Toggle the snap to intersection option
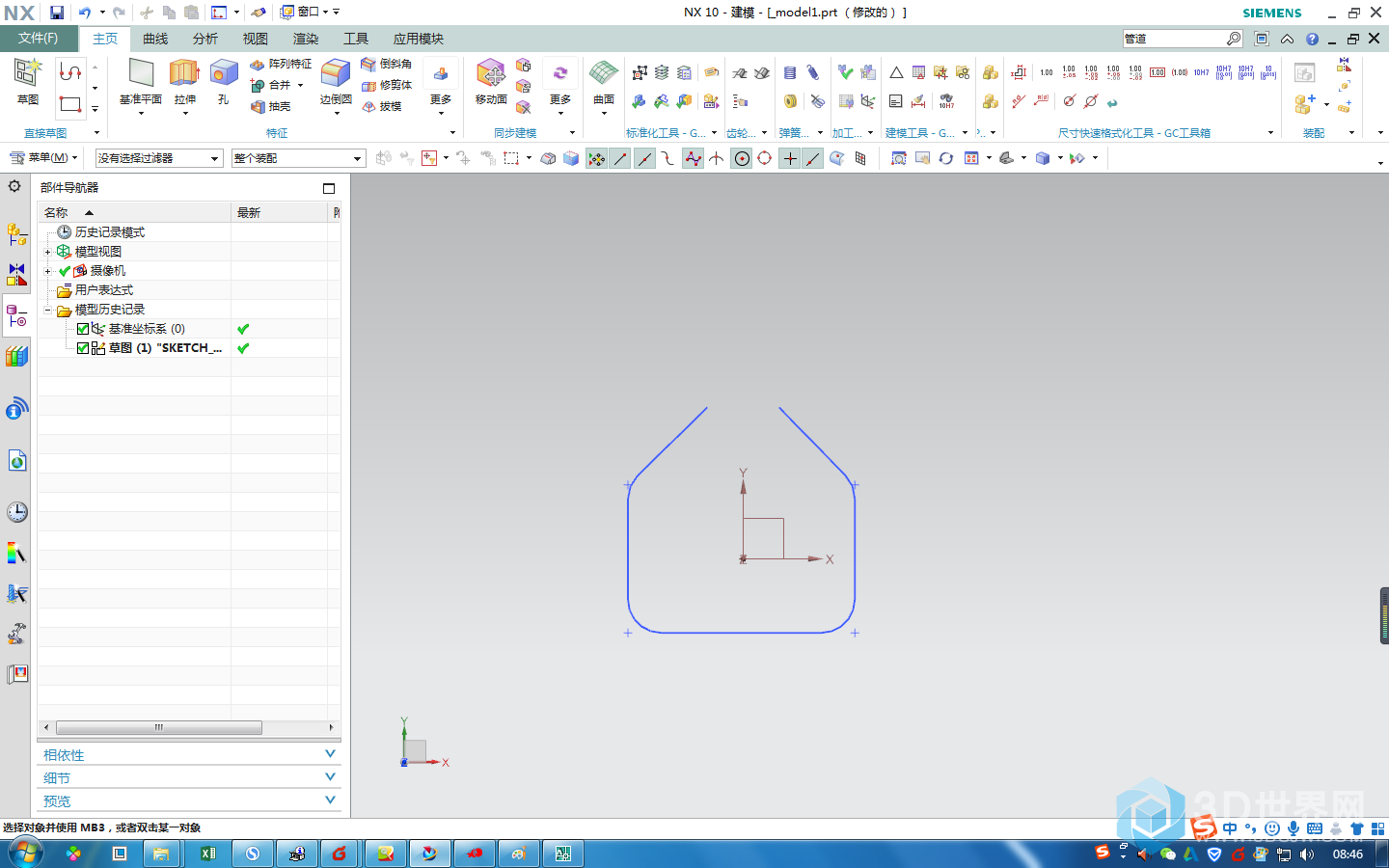The width and height of the screenshot is (1389, 868). pos(717,158)
